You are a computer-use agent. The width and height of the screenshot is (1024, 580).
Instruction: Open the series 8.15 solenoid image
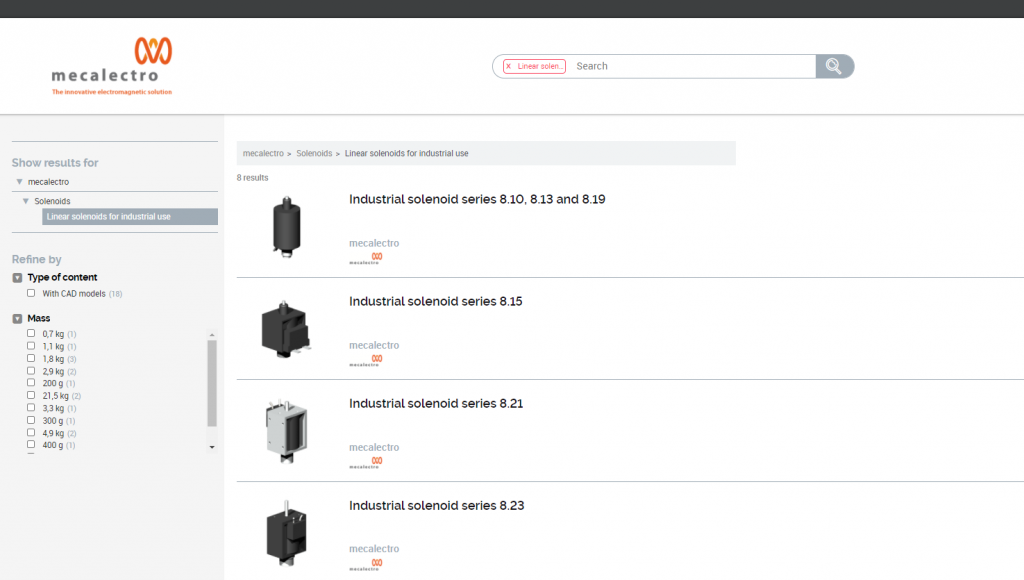287,328
